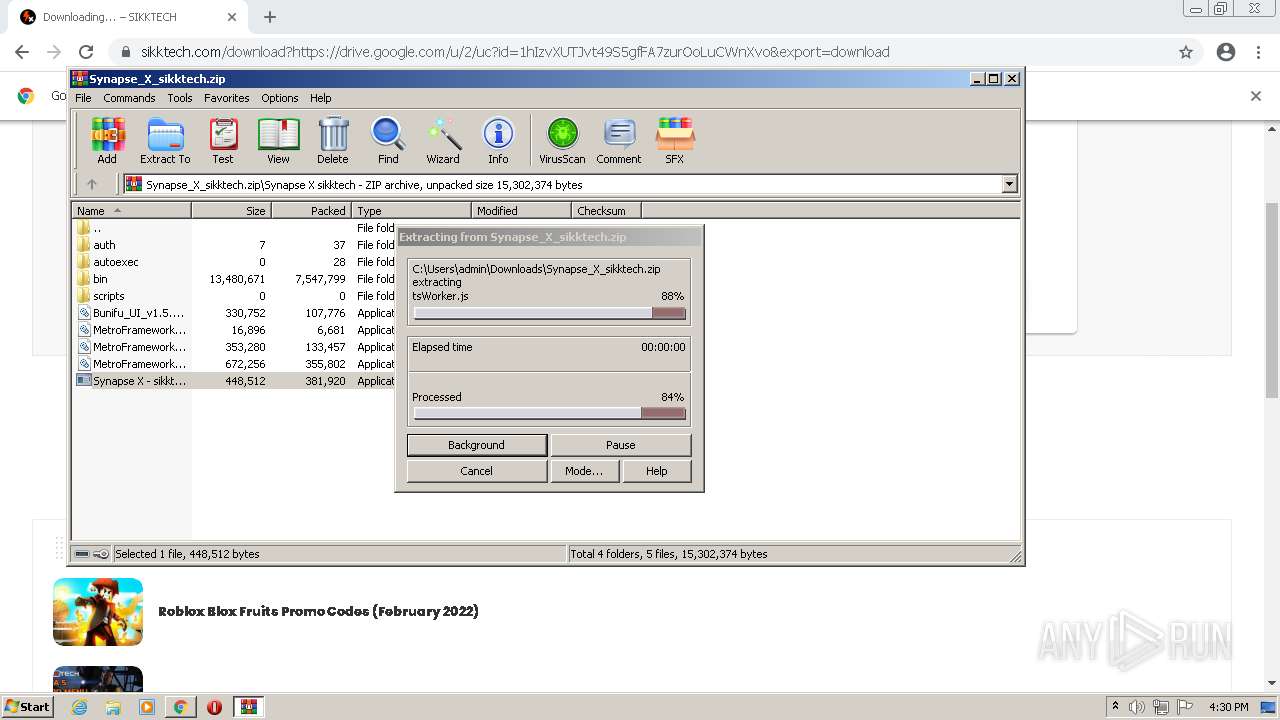This screenshot has height=720, width=1280.
Task: Select the autoexec folder
Action: [x=116, y=262]
